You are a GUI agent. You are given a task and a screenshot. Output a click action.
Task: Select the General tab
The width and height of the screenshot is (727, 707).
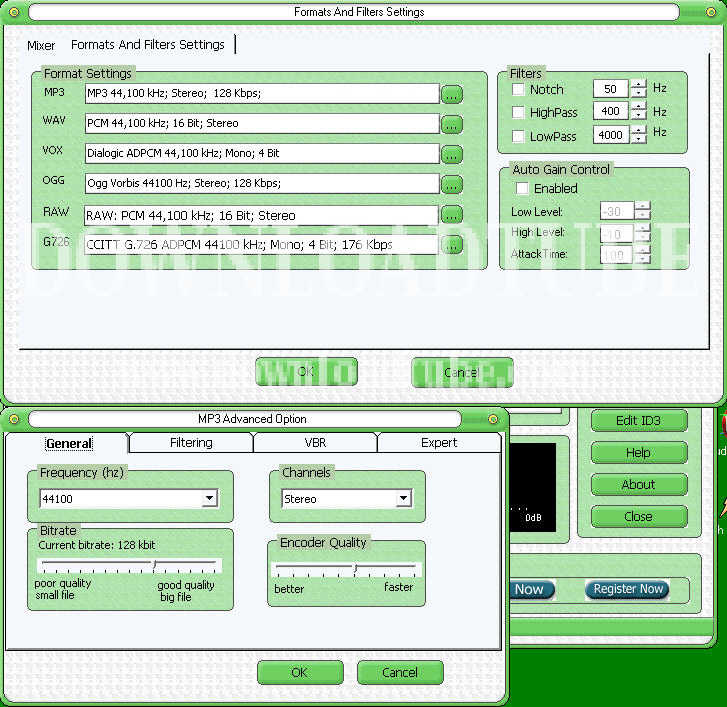69,443
